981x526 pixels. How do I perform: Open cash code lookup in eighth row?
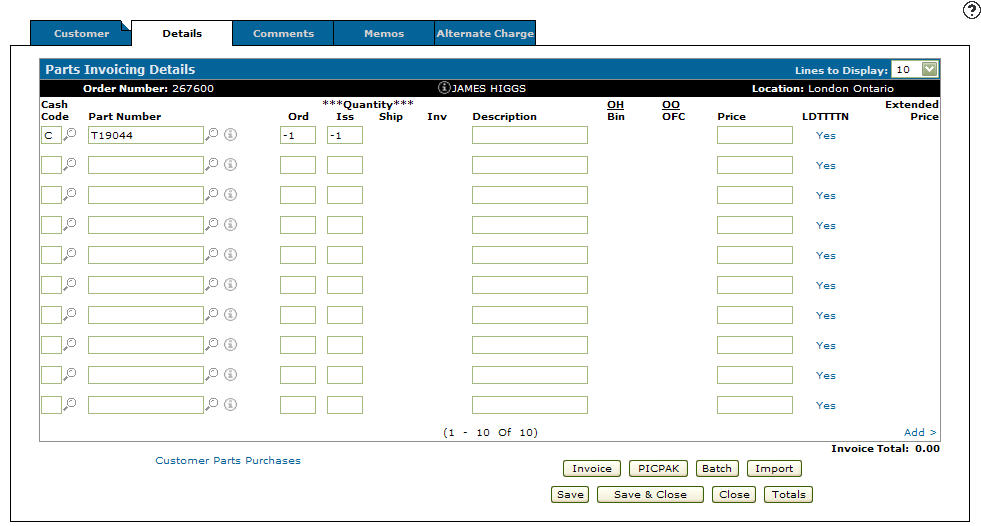69,344
